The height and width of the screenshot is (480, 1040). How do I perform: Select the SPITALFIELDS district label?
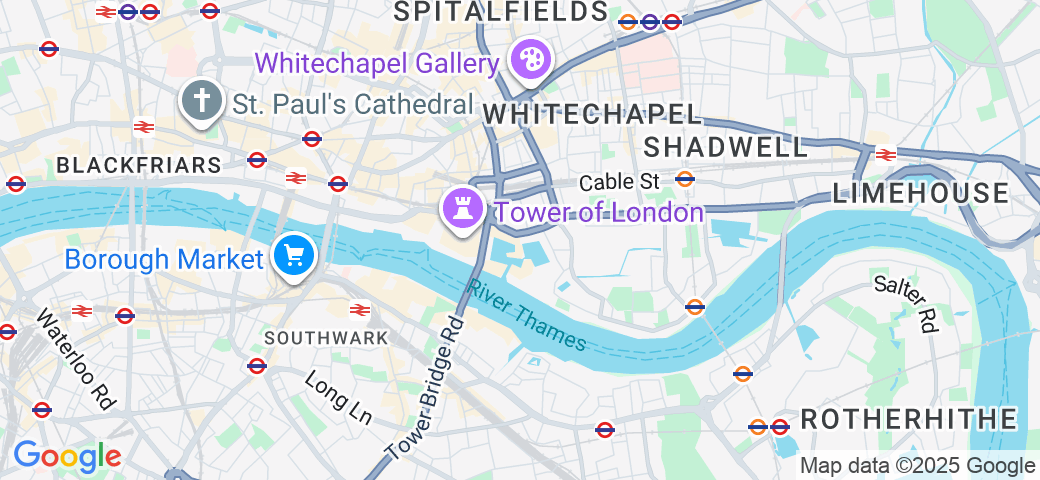tap(501, 11)
